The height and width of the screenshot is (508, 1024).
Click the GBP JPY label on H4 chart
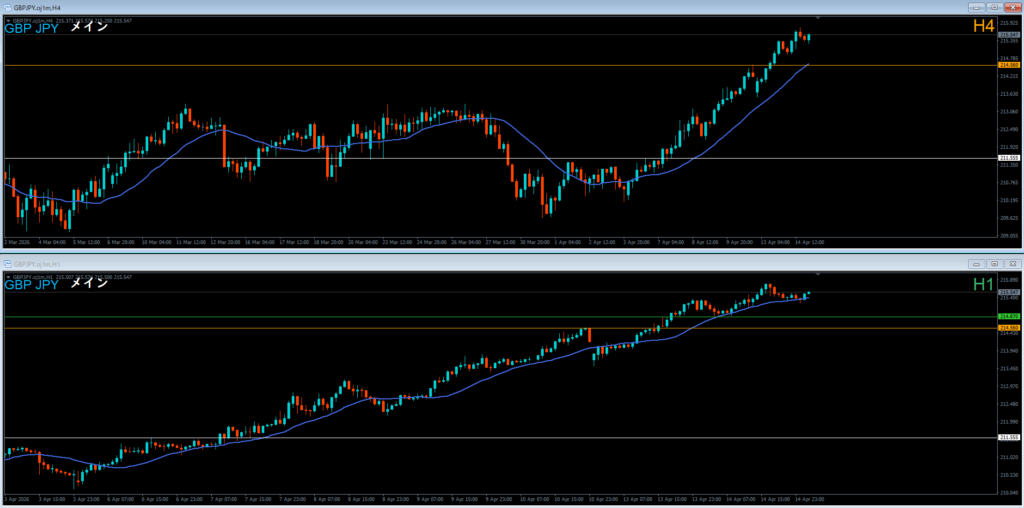point(32,29)
